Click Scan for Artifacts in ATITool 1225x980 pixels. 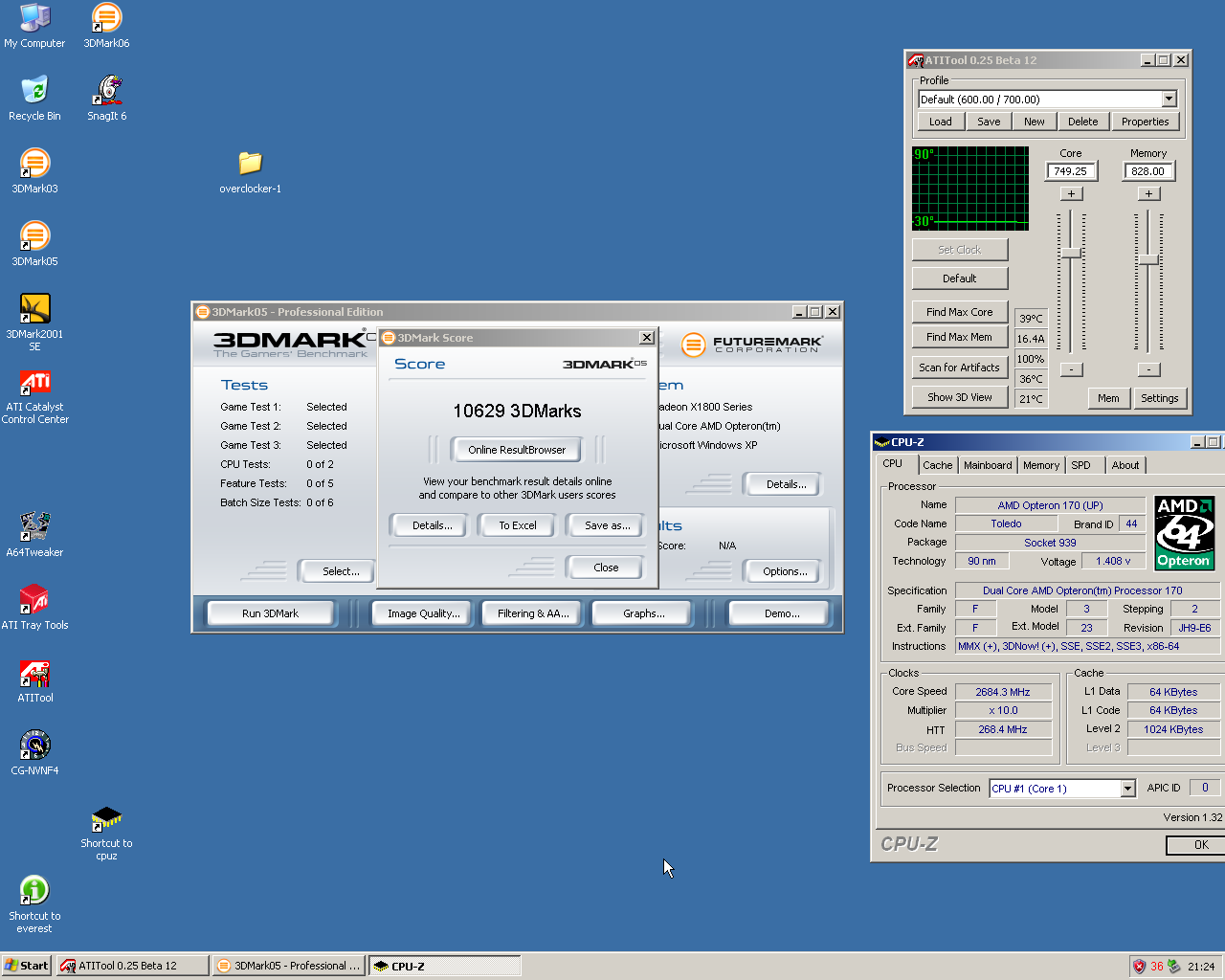coord(959,367)
